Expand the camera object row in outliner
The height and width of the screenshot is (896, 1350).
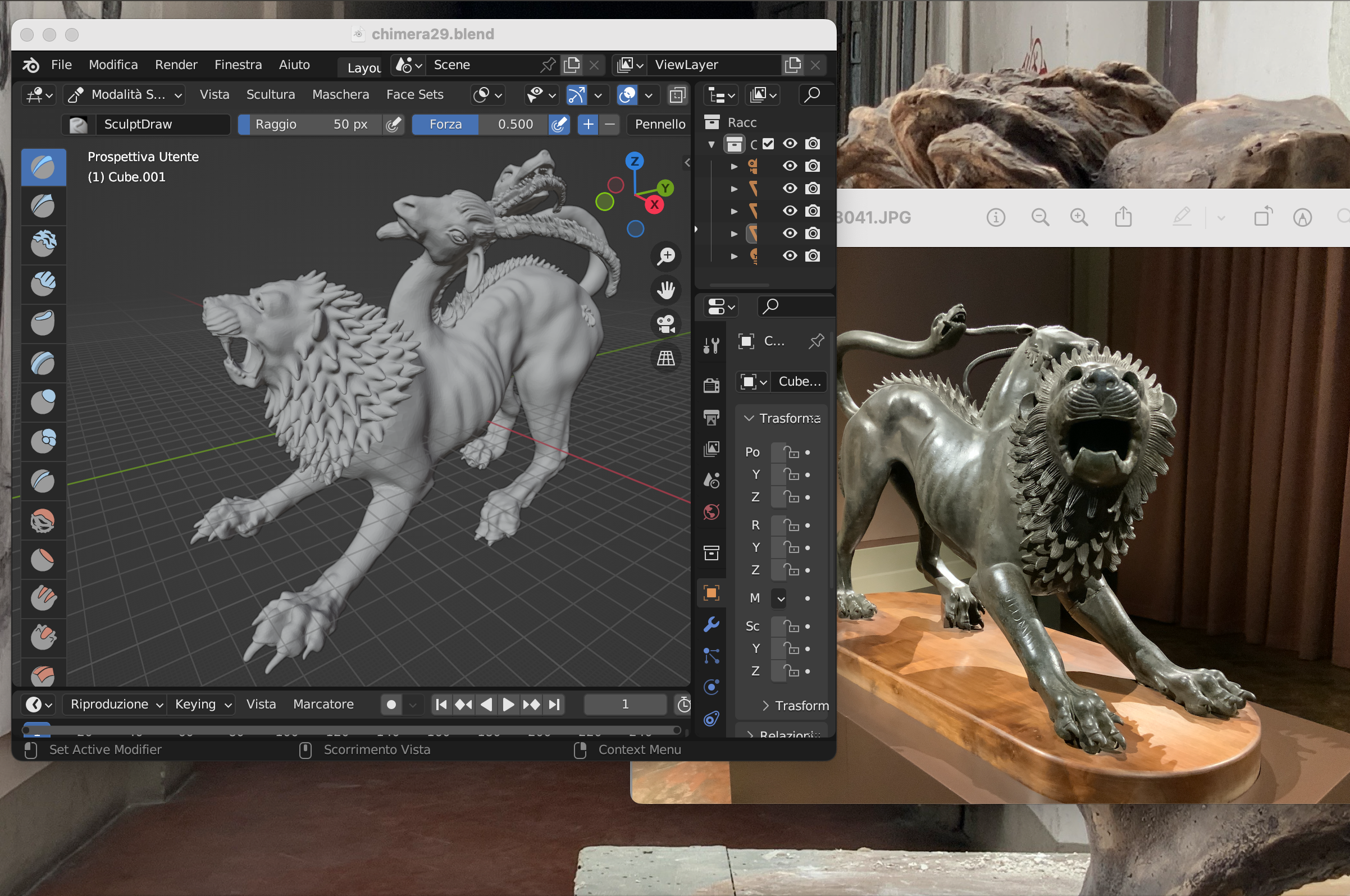(x=735, y=166)
